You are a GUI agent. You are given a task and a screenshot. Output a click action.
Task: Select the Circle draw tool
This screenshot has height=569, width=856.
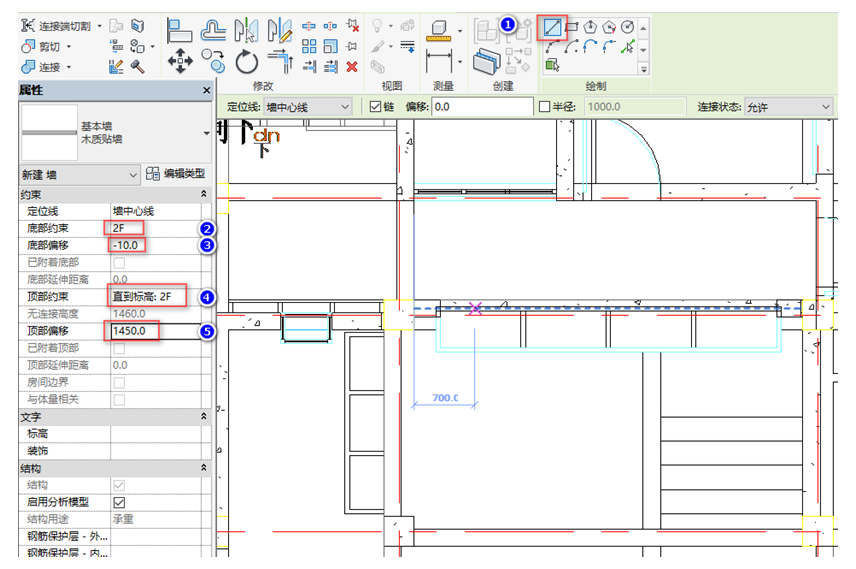[627, 27]
